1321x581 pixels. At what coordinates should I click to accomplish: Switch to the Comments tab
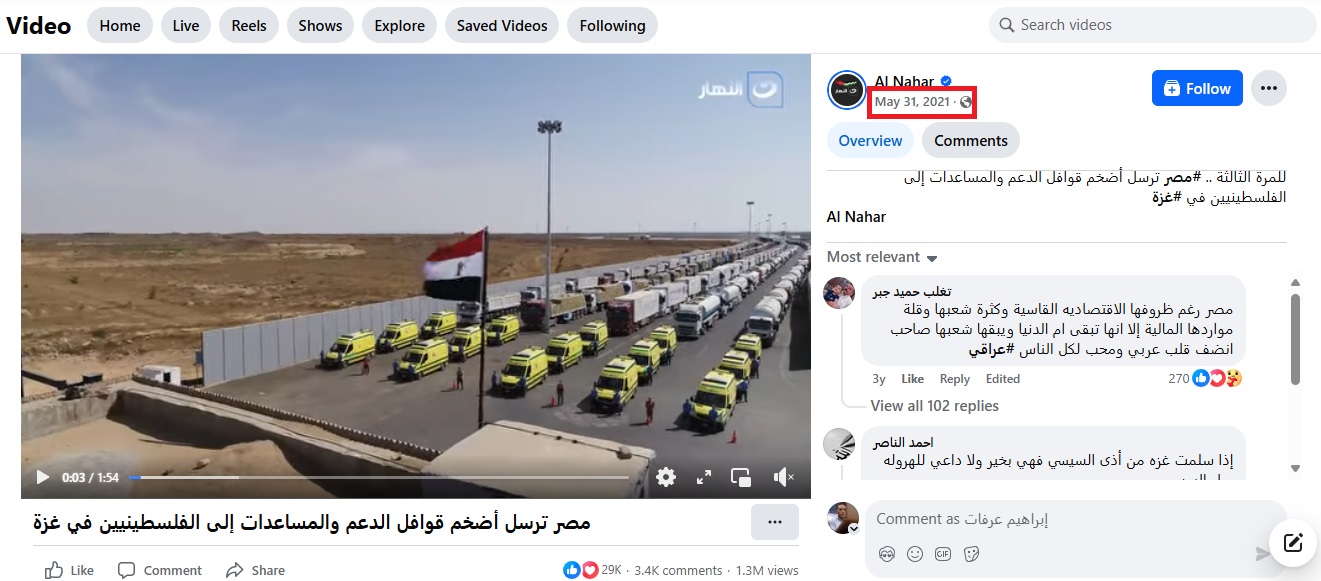[x=971, y=141]
